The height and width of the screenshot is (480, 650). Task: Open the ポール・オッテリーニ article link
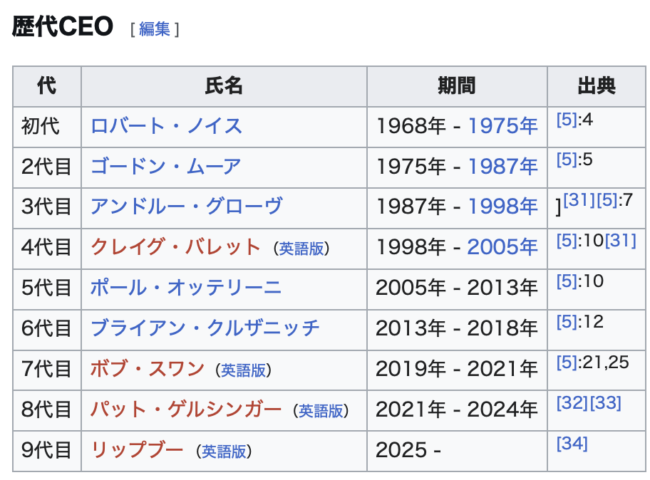click(x=186, y=288)
